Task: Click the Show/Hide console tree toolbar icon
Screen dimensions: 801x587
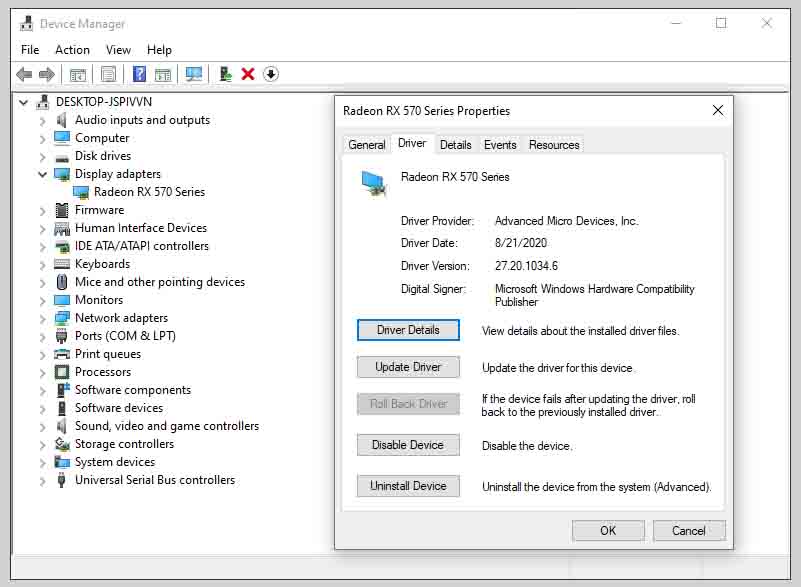Action: point(77,73)
